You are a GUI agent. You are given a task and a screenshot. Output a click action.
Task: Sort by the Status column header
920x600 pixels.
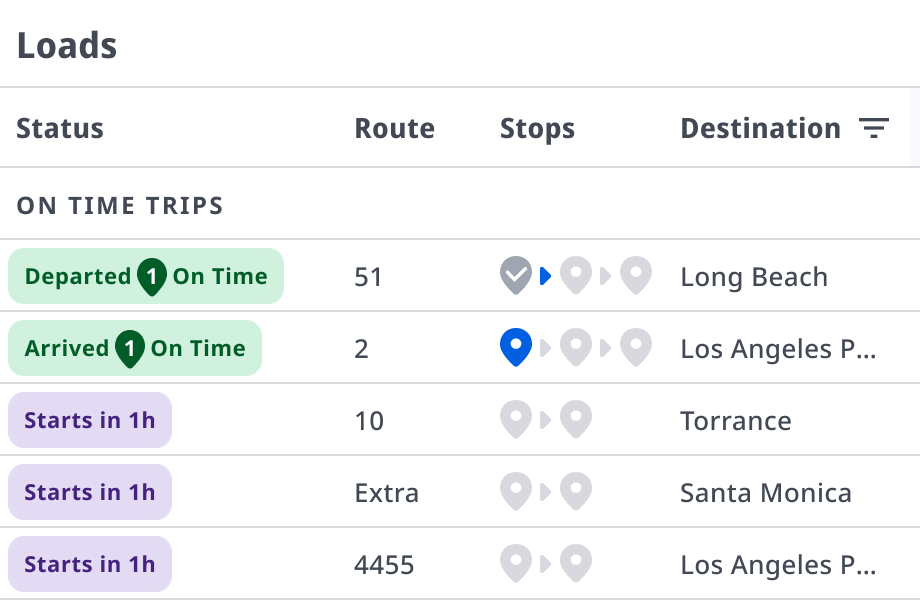60,128
